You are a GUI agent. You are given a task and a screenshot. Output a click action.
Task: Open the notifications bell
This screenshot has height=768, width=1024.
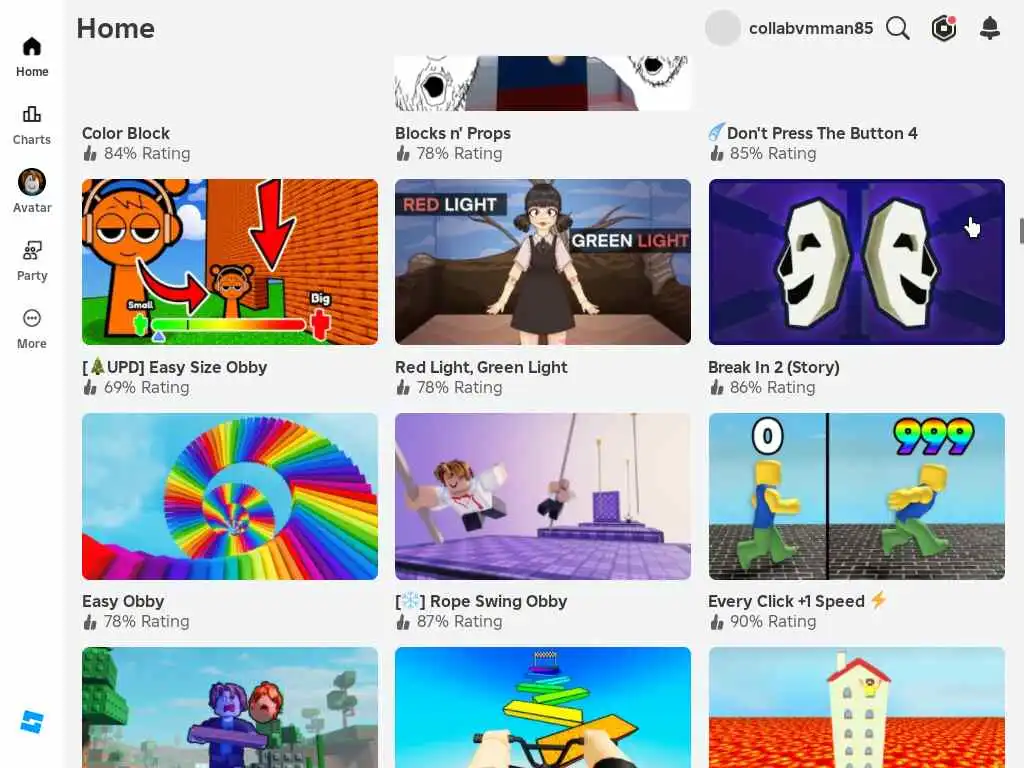[x=990, y=28]
